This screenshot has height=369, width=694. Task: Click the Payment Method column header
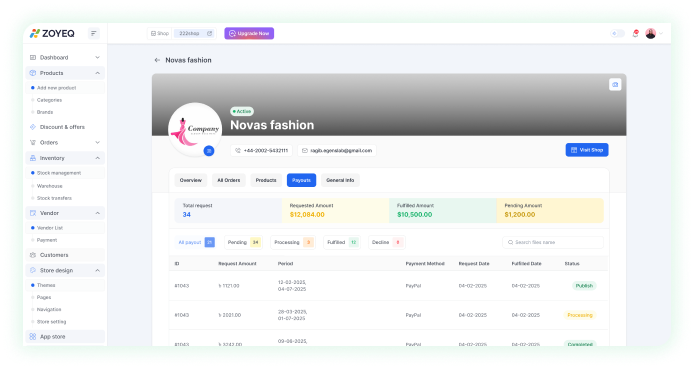(x=425, y=264)
